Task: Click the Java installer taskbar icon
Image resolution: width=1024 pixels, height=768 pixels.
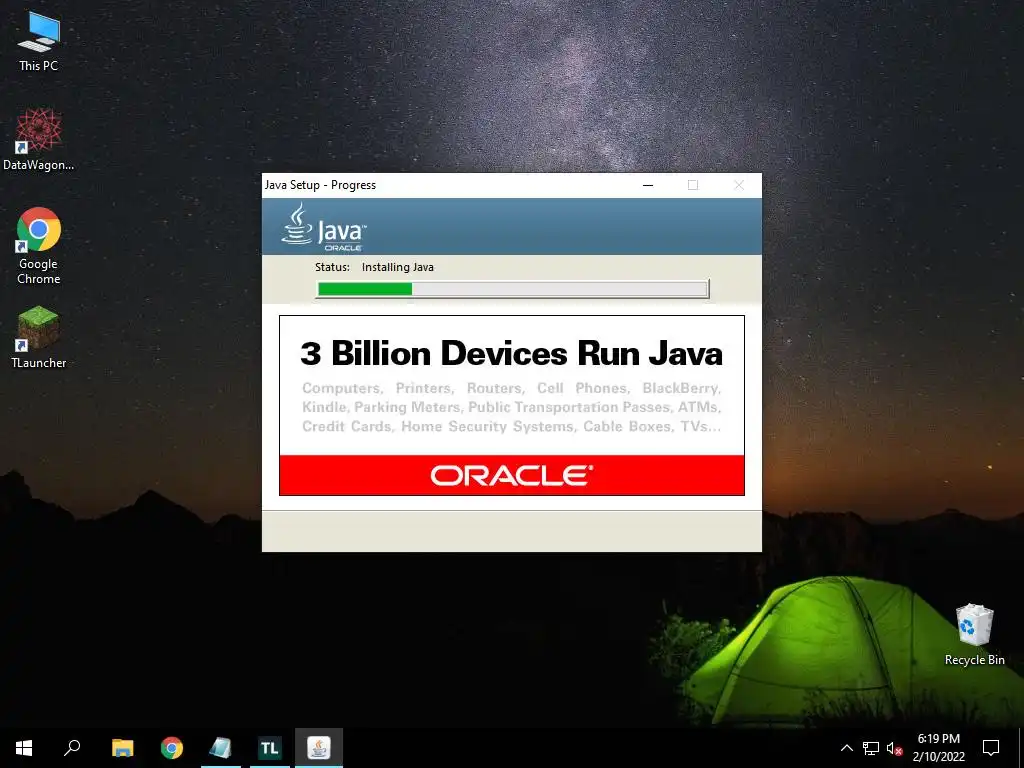Action: pos(319,748)
